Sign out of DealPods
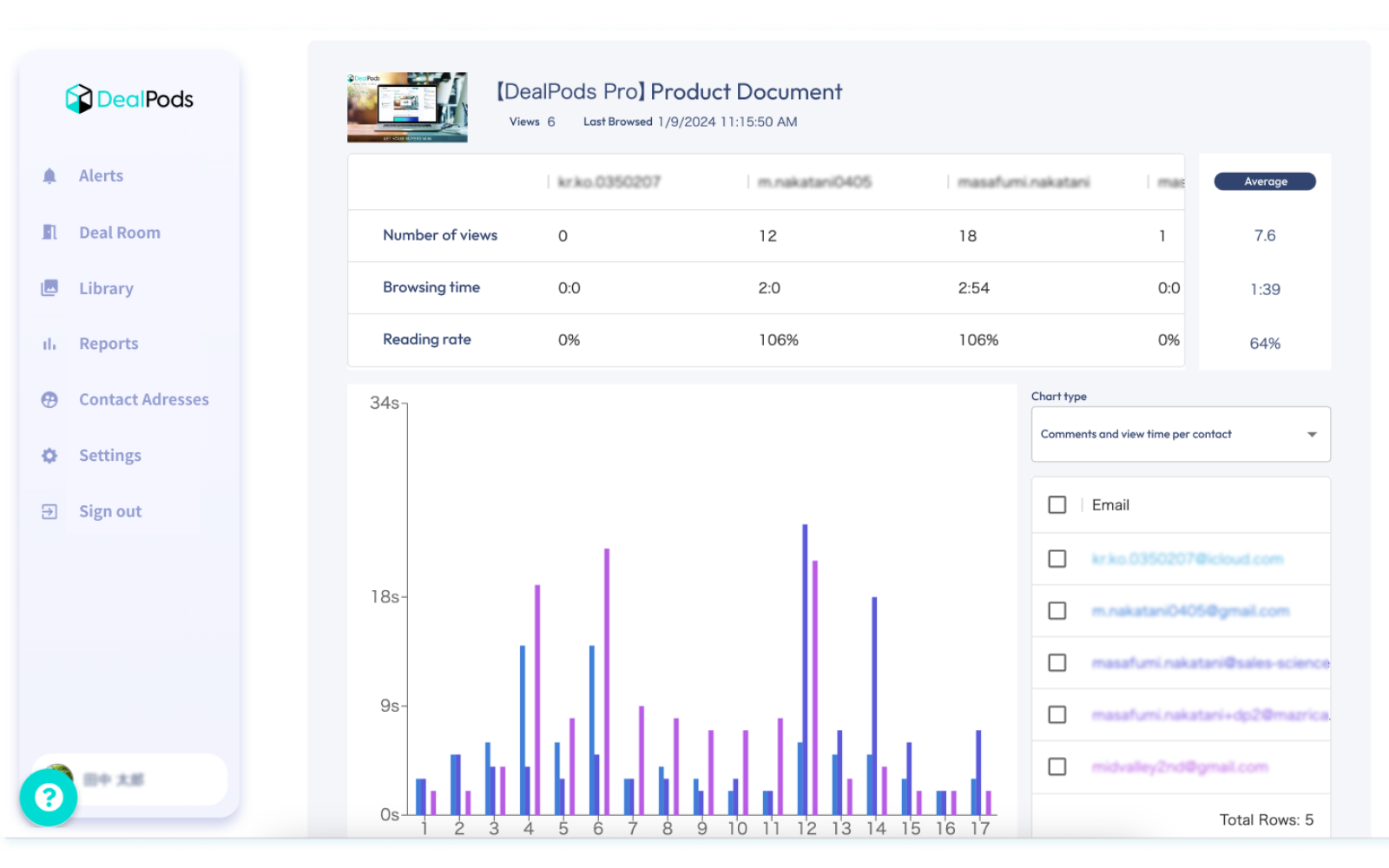1389x868 pixels. 110,511
